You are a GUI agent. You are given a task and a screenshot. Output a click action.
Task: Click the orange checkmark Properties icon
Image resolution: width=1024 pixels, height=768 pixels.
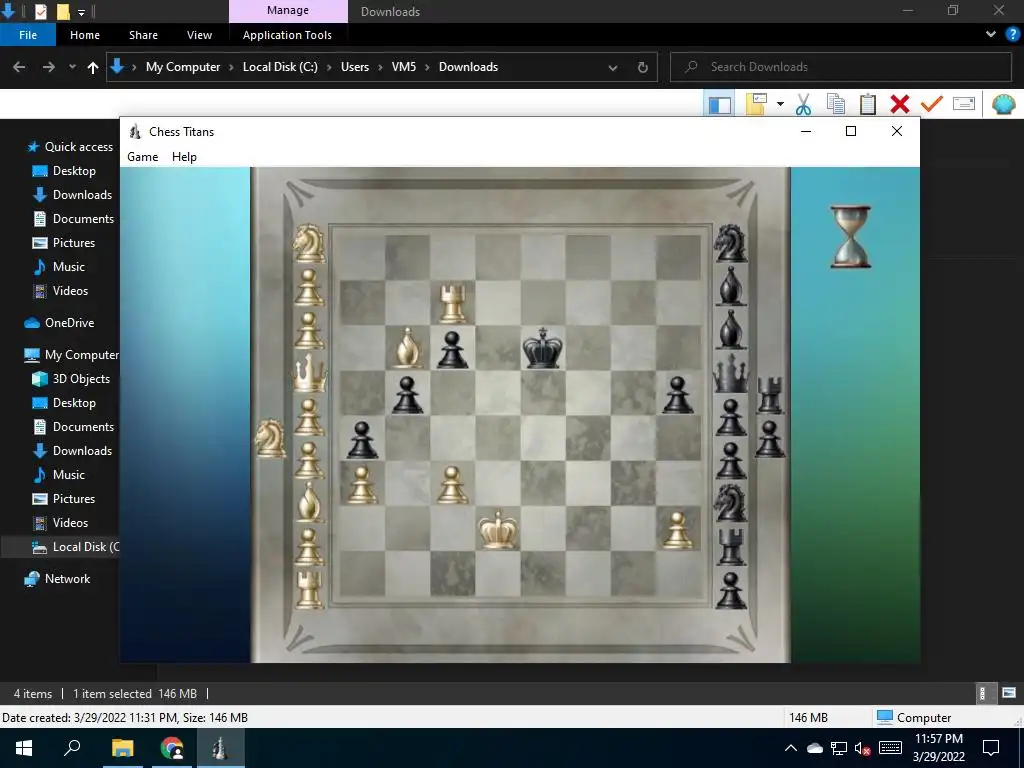[932, 104]
